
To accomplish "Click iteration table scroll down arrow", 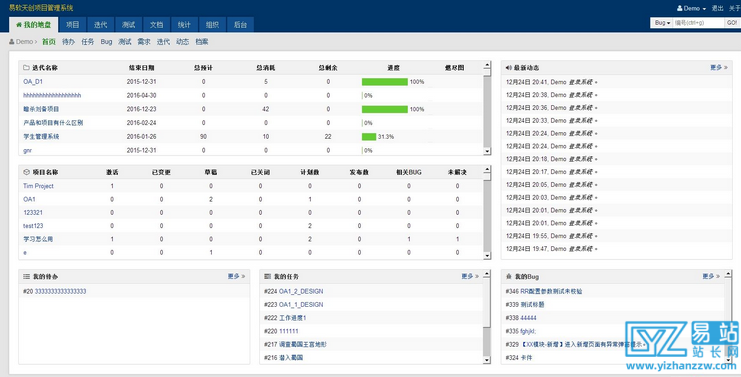I will coord(487,151).
